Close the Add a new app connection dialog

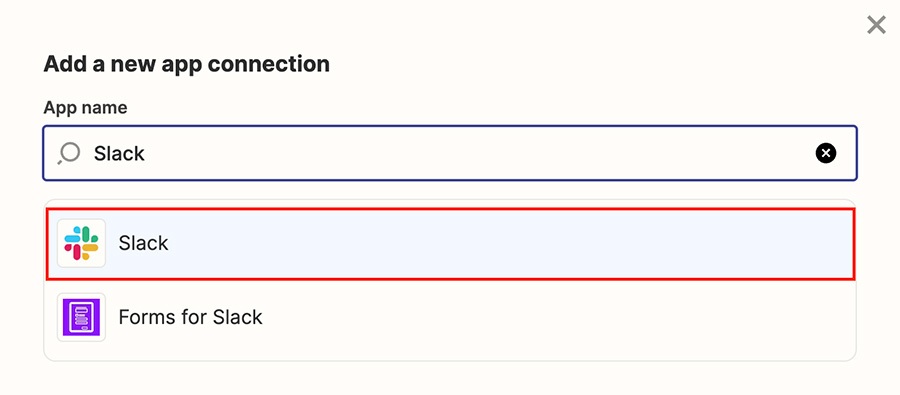pyautogui.click(x=876, y=25)
